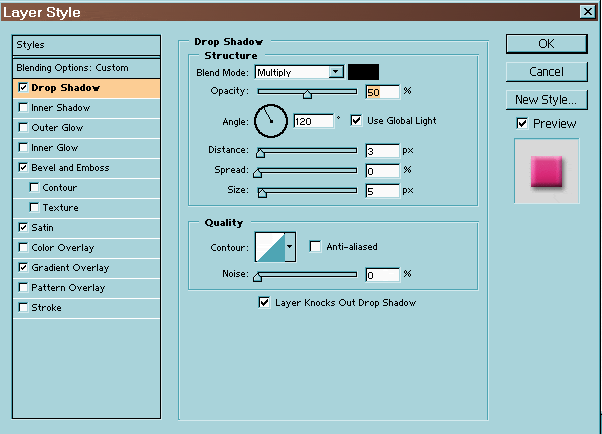Open the Bevel and Emboss settings

tap(70, 168)
